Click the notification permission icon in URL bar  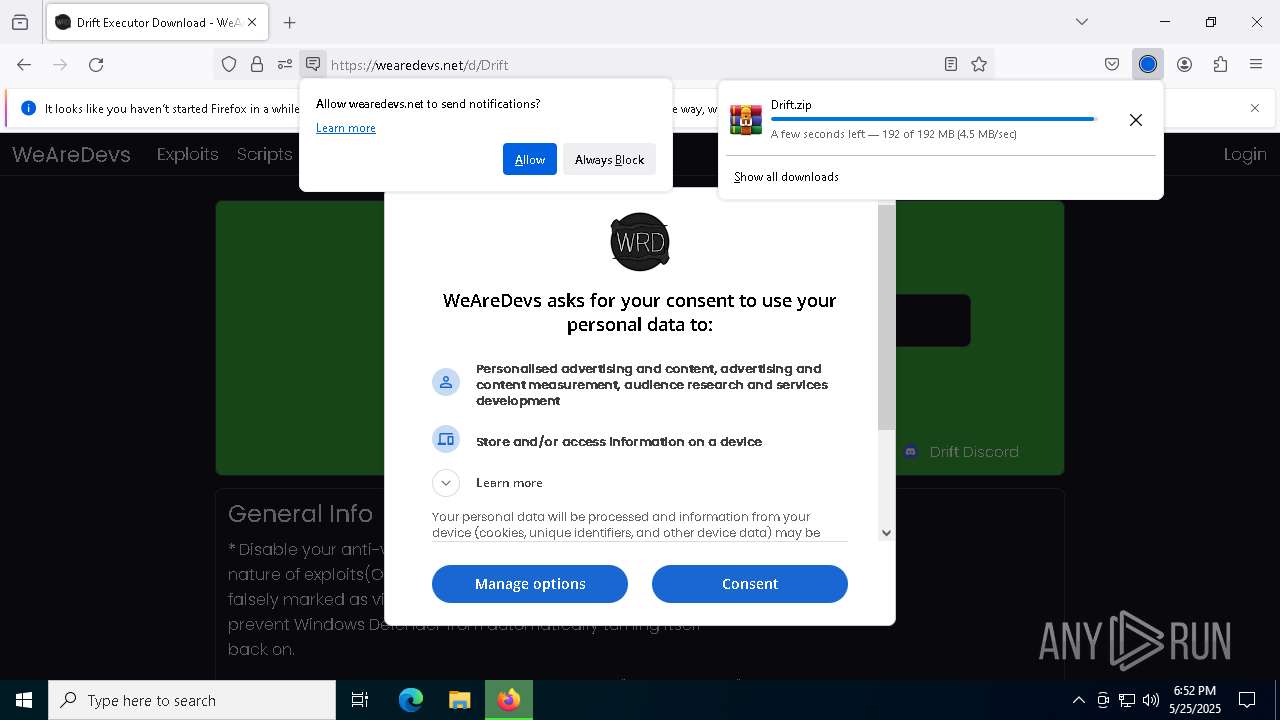tap(313, 64)
